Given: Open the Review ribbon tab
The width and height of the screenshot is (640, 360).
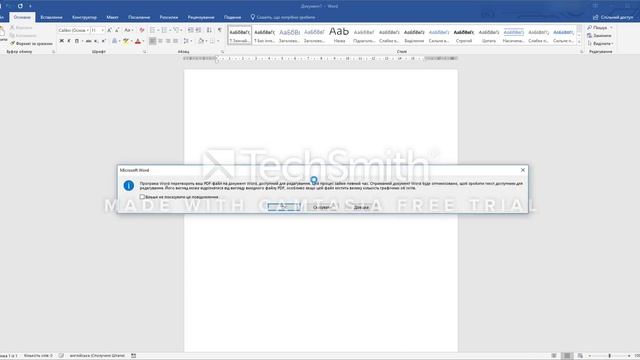Looking at the screenshot, I should tap(201, 17).
